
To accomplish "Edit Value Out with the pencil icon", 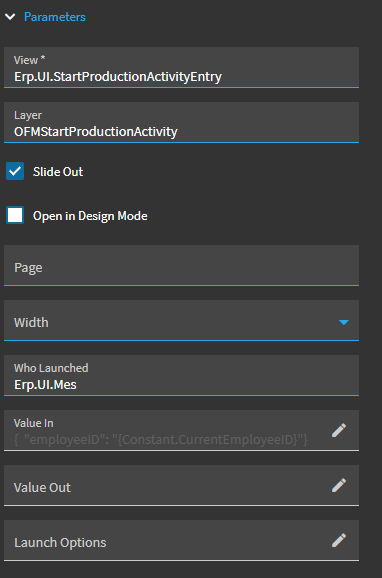I will 339,485.
